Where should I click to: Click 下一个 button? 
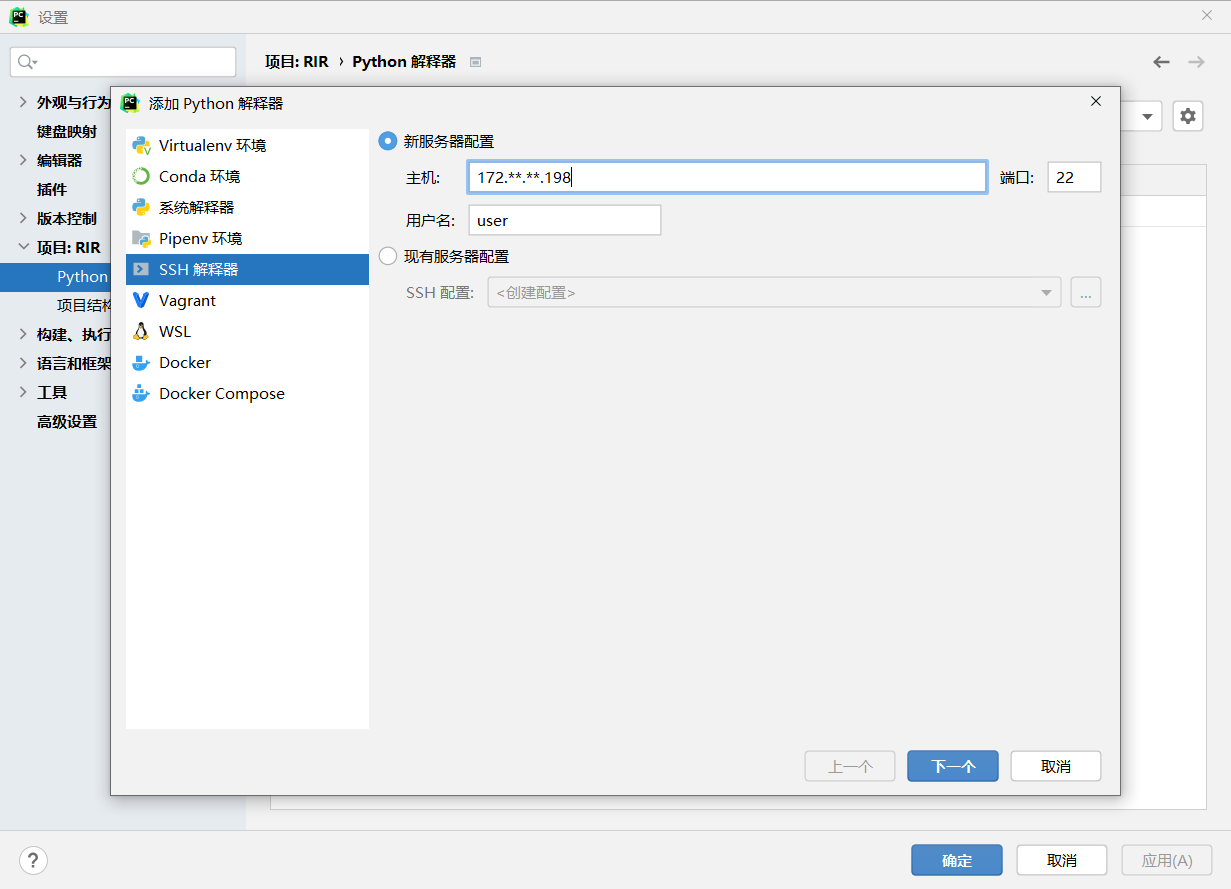point(953,766)
